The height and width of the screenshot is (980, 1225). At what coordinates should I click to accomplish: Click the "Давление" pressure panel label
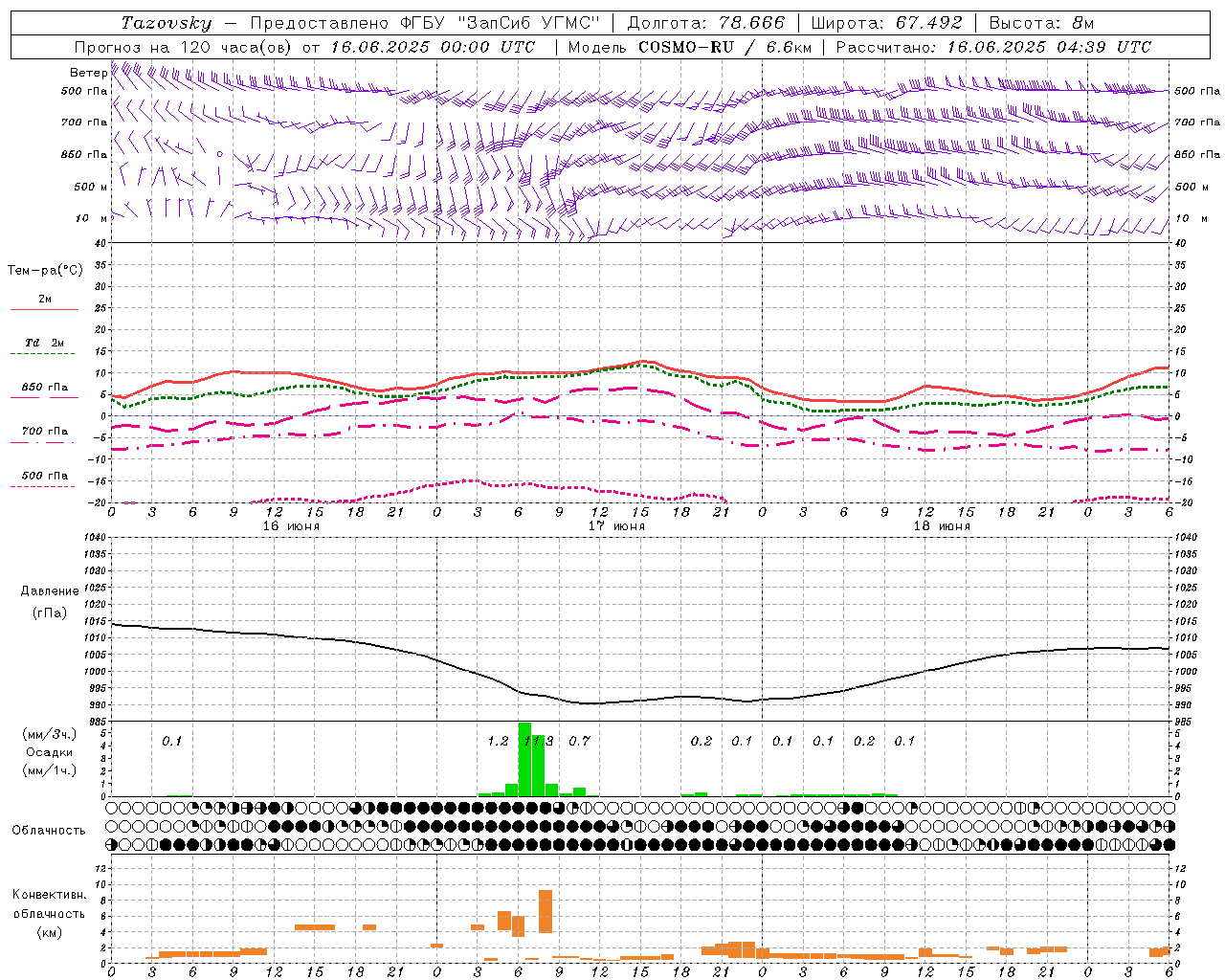pyautogui.click(x=50, y=591)
